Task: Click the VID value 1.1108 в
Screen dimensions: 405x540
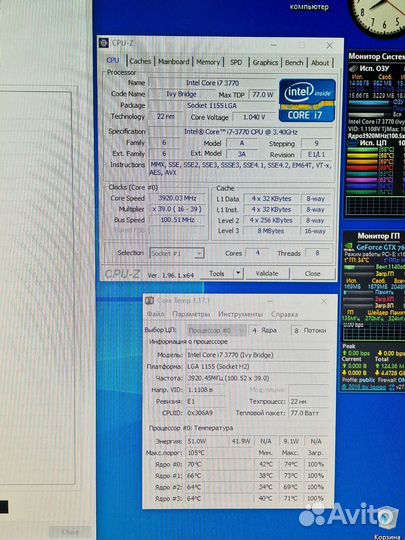Action: pos(205,390)
